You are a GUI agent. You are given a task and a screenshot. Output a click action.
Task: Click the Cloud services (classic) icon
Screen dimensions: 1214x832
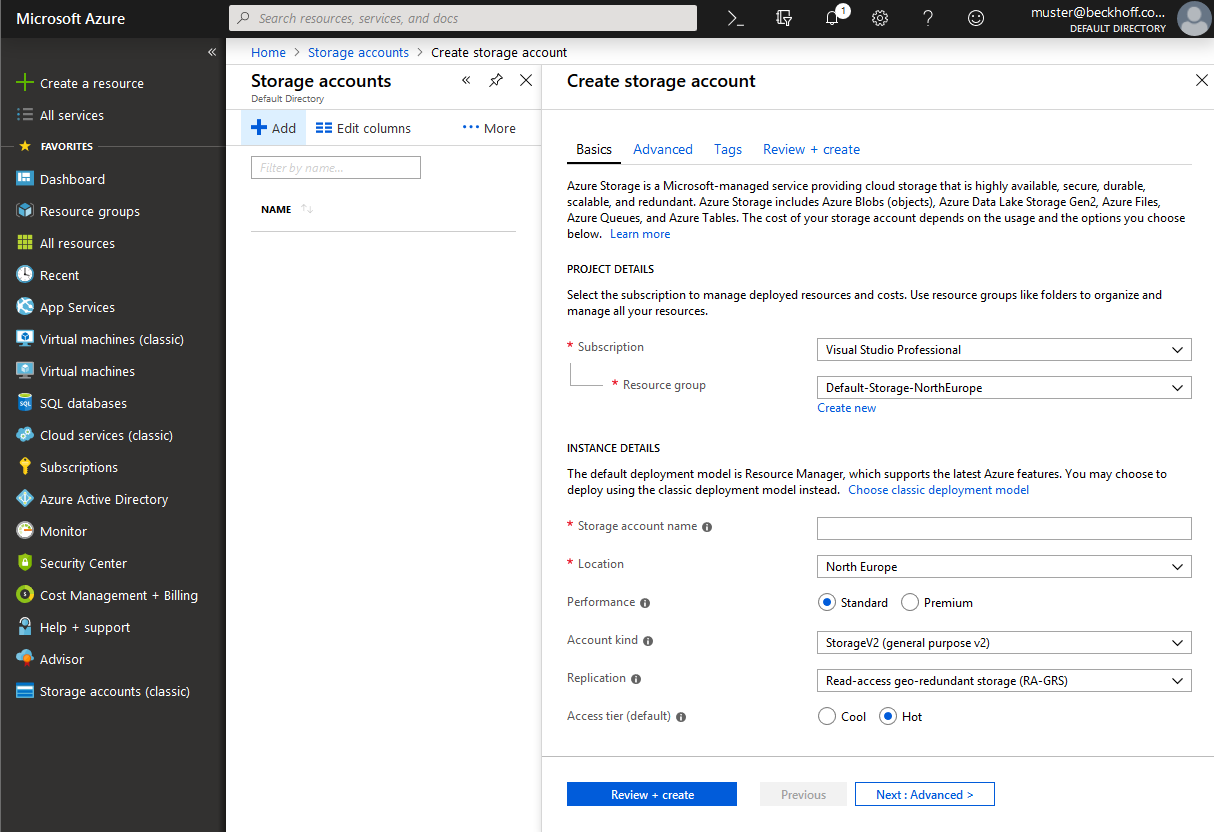[25, 435]
